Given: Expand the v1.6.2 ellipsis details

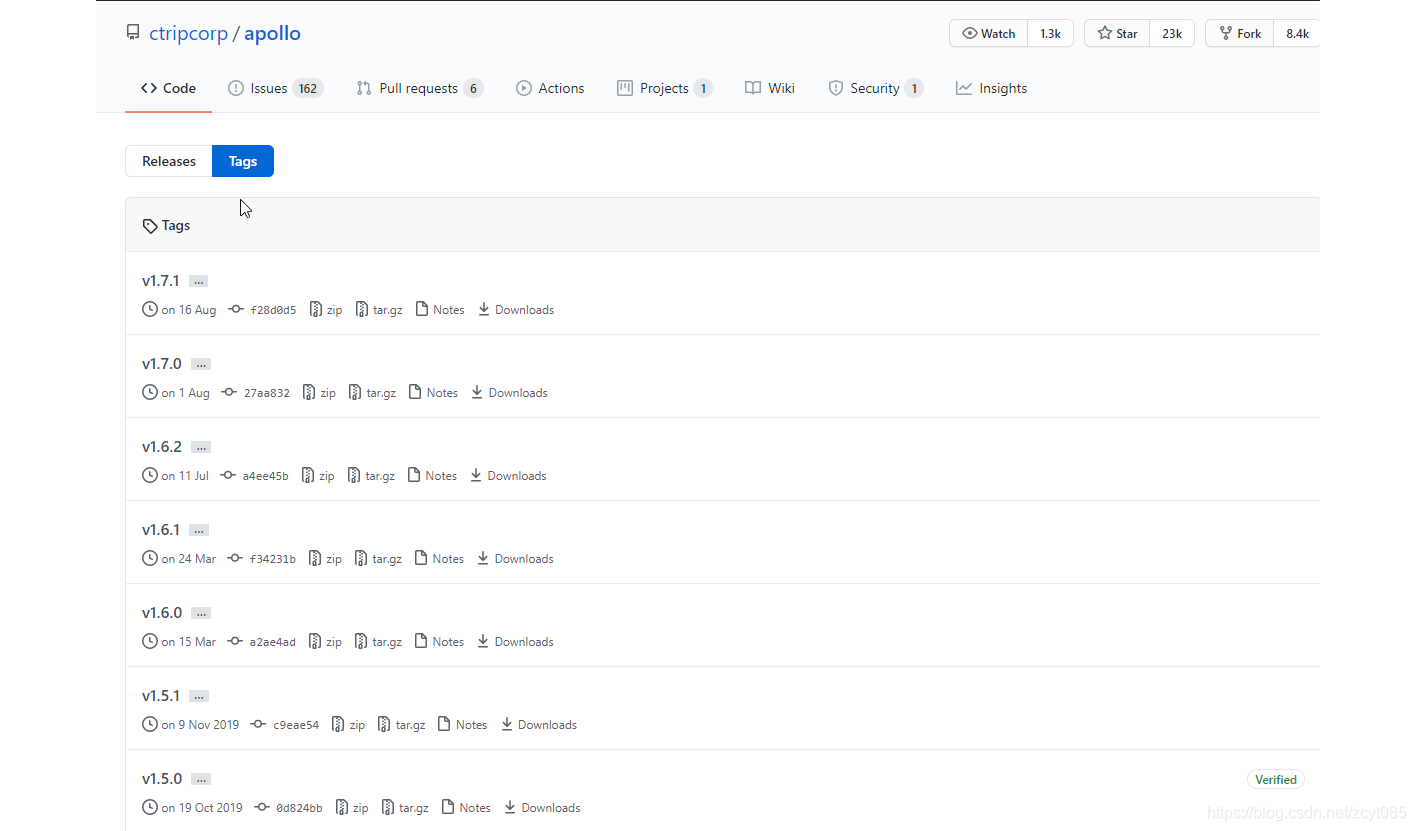Looking at the screenshot, I should [x=201, y=448].
